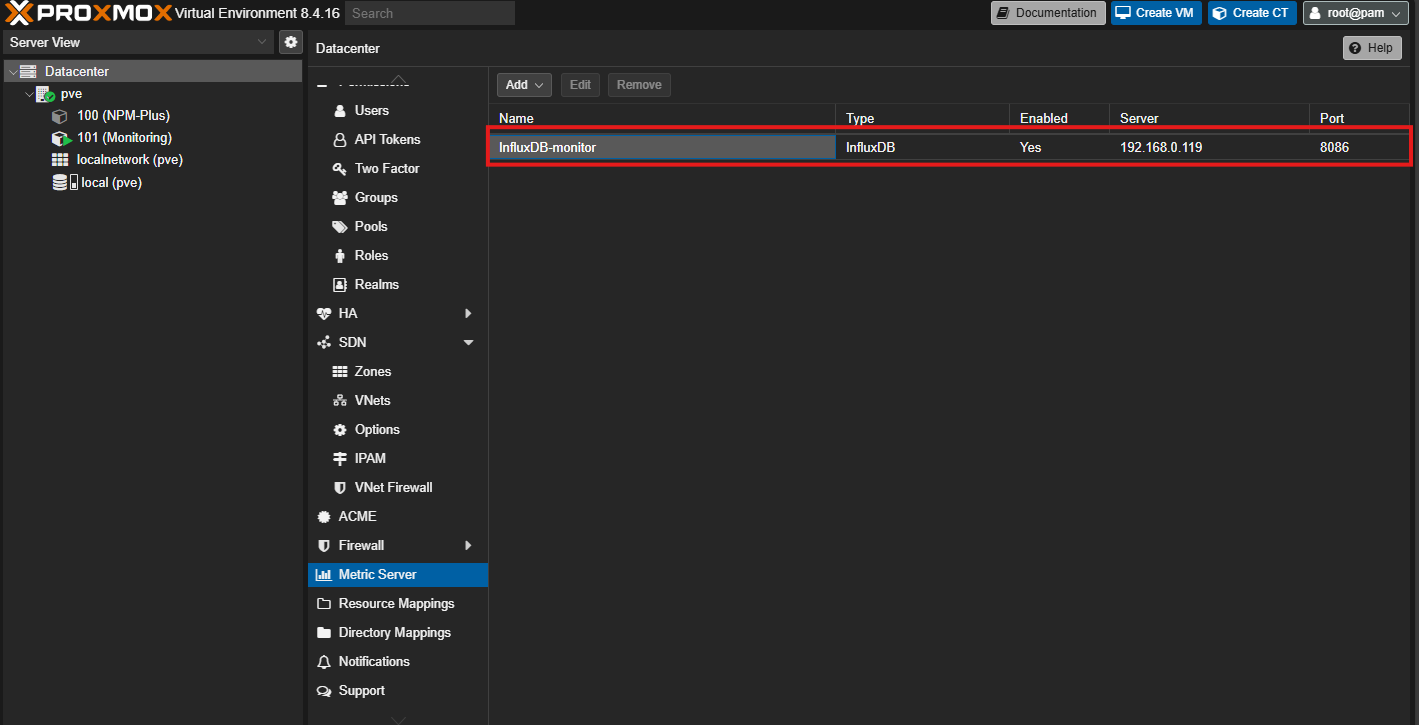Focus the Search input field
This screenshot has height=725, width=1419.
click(430, 13)
